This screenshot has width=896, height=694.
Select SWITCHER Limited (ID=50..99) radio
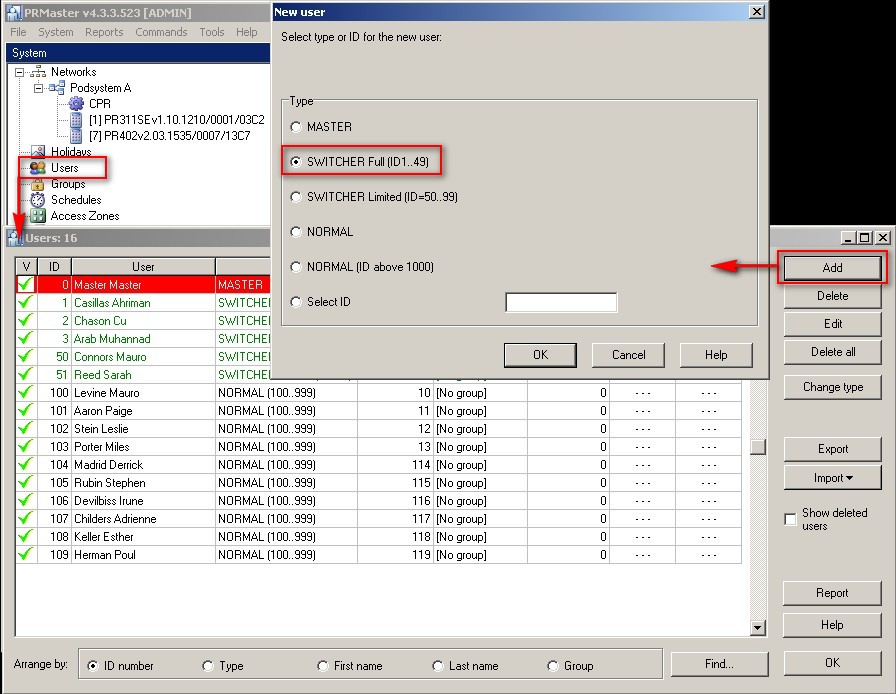[x=295, y=197]
